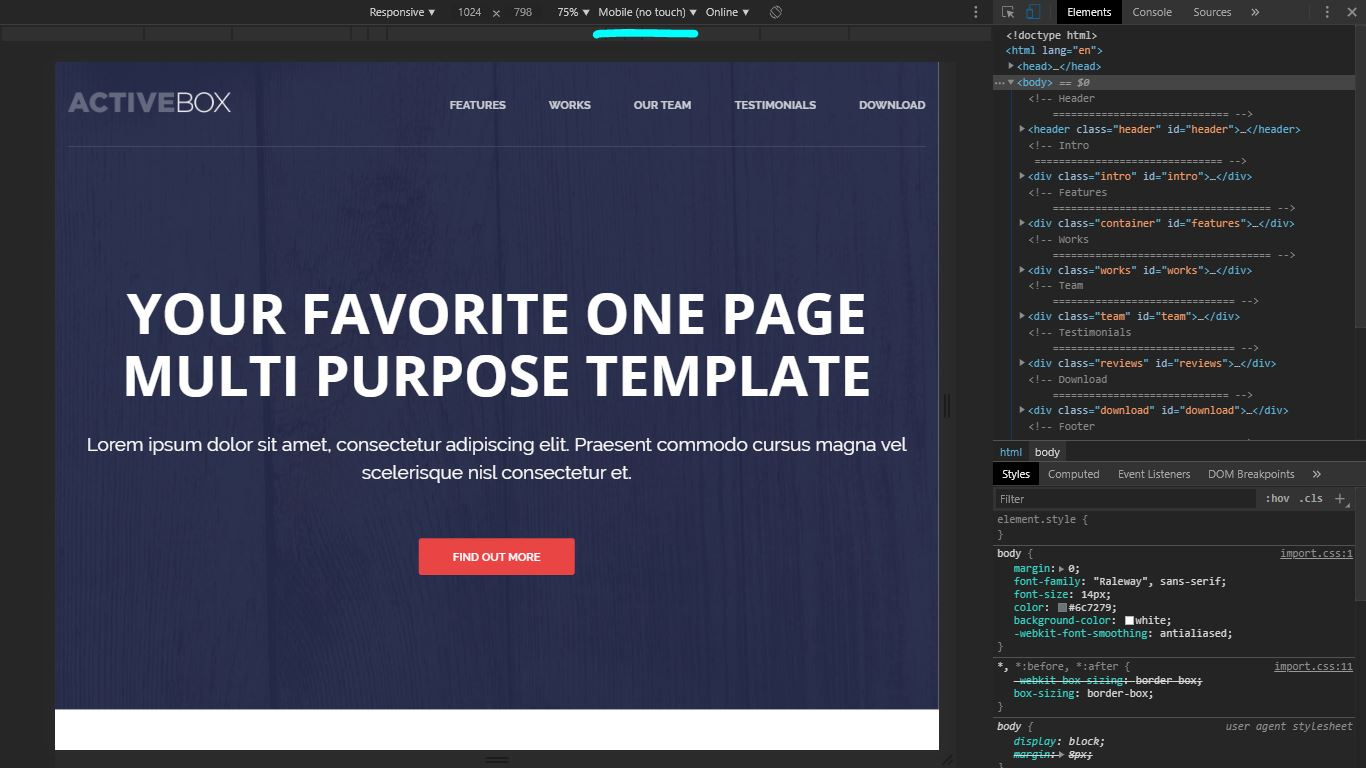Activate the inspect element picker icon
This screenshot has height=768, width=1366.
point(1008,12)
